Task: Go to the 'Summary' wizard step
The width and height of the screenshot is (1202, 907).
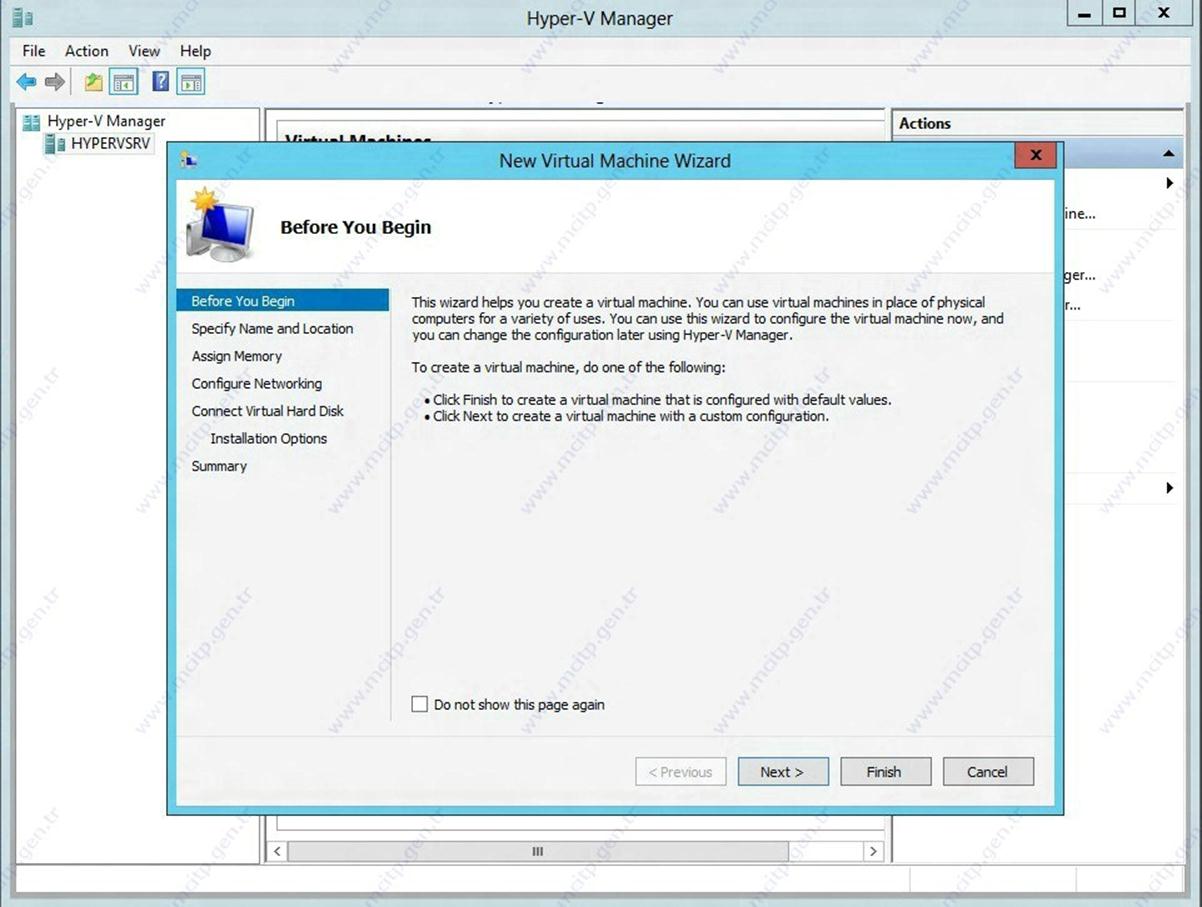Action: 219,466
